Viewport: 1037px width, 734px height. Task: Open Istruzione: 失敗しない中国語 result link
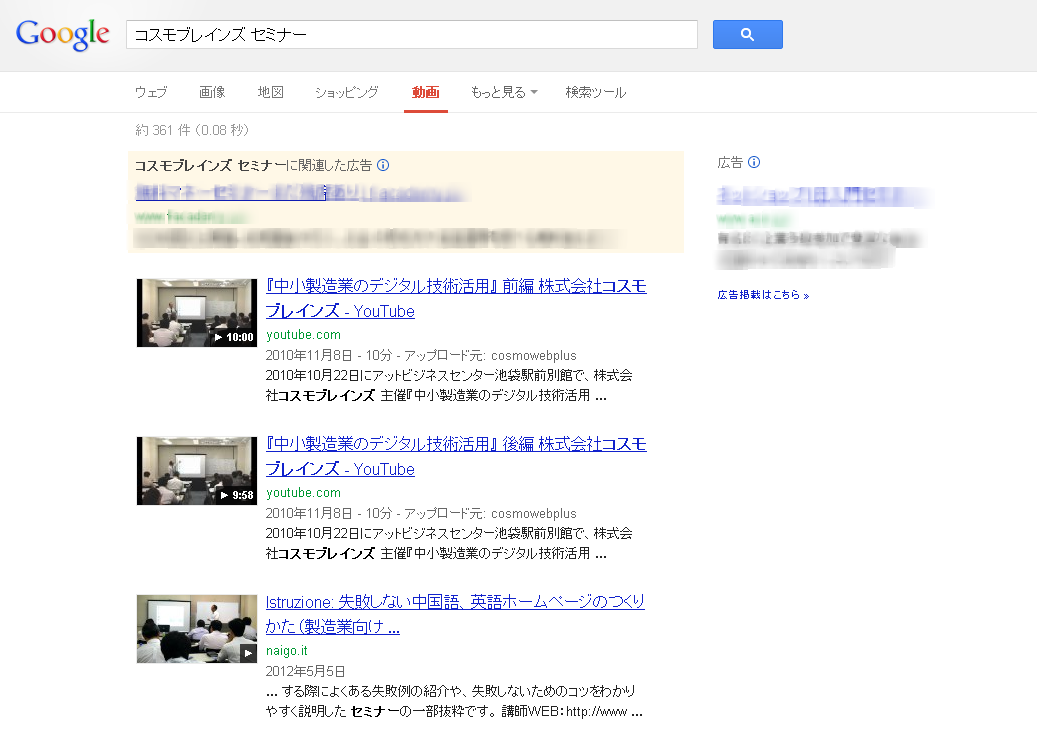tap(455, 614)
